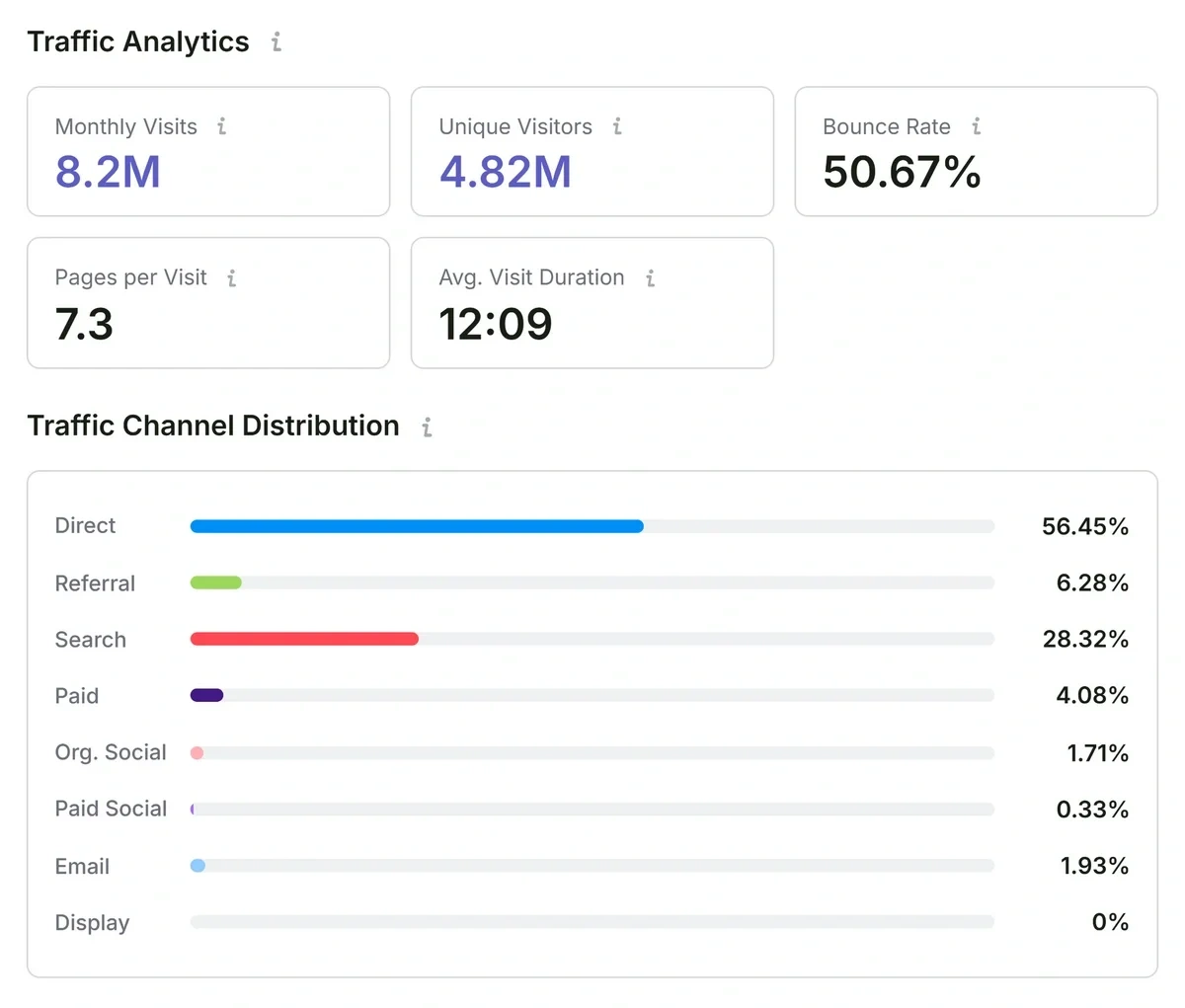
Task: Select the 4.08% Paid percentage
Action: click(x=1092, y=695)
